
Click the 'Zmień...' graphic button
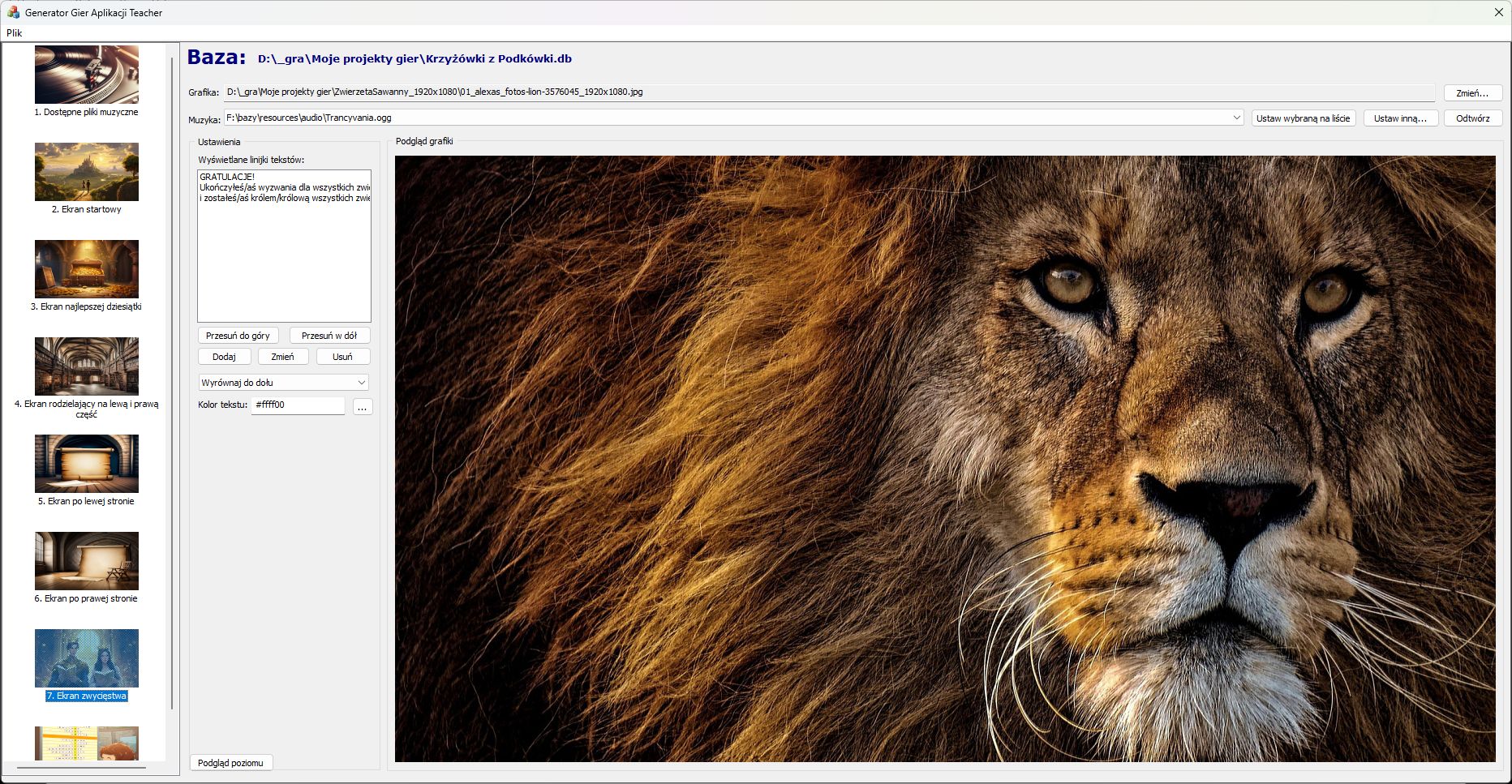point(1472,93)
